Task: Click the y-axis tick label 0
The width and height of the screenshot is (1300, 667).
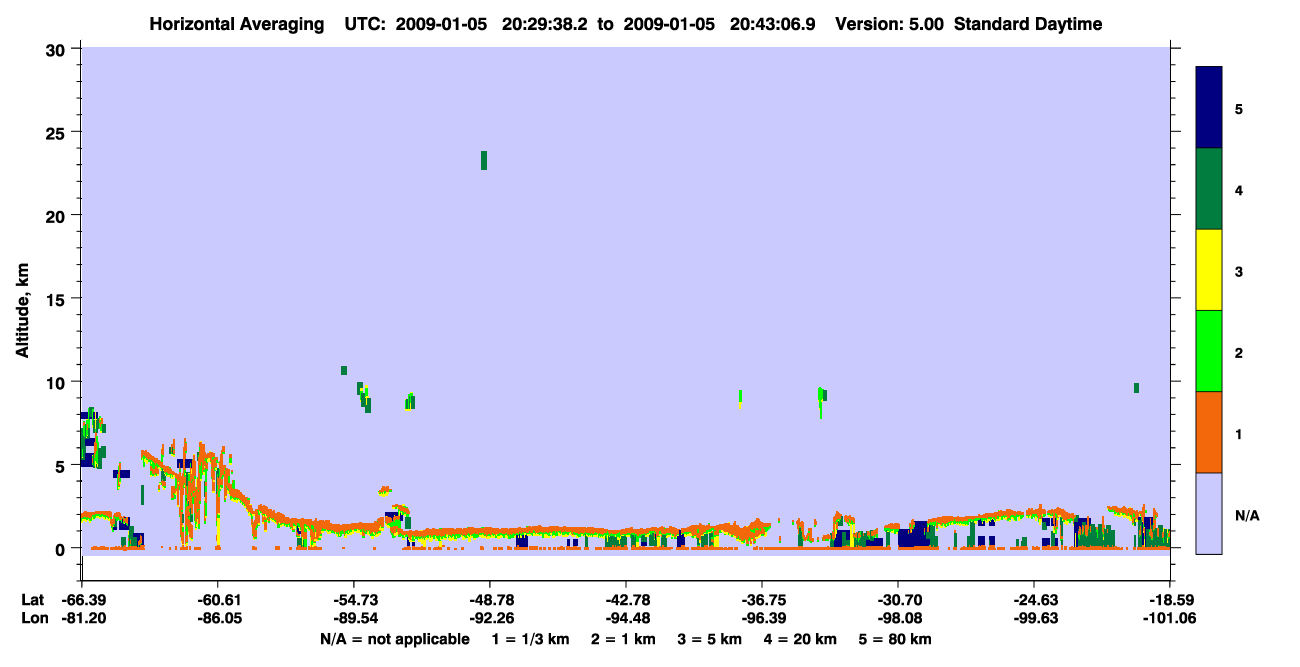Action: click(x=62, y=548)
